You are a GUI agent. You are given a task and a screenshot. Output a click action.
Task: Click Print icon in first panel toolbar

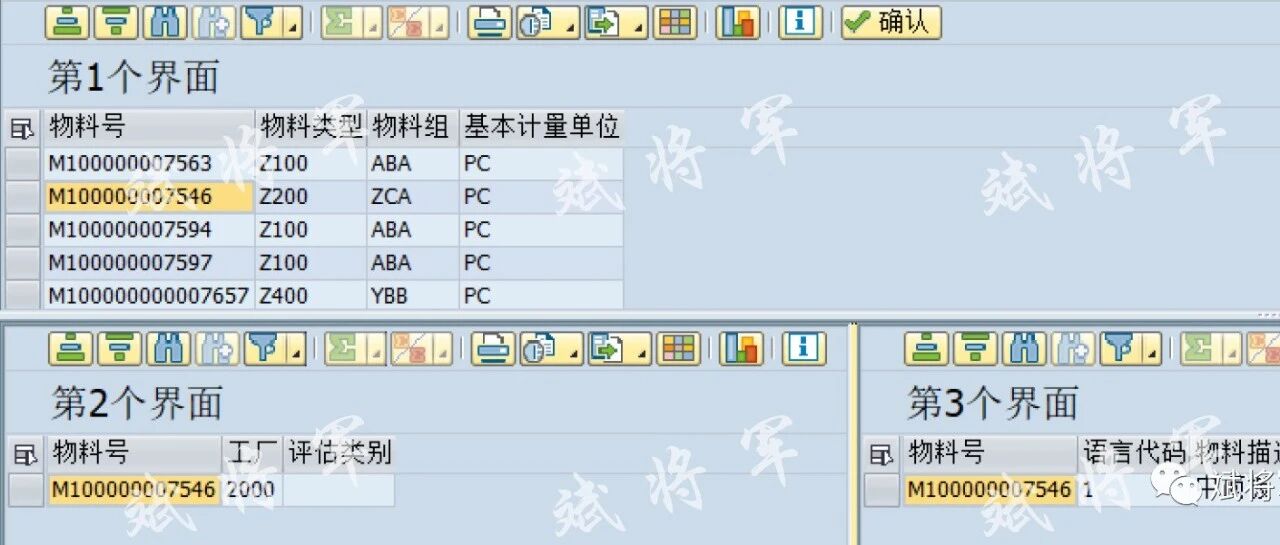coord(490,22)
